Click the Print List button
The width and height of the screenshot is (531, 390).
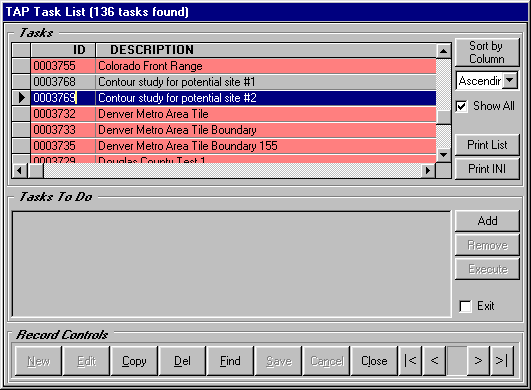[487, 145]
